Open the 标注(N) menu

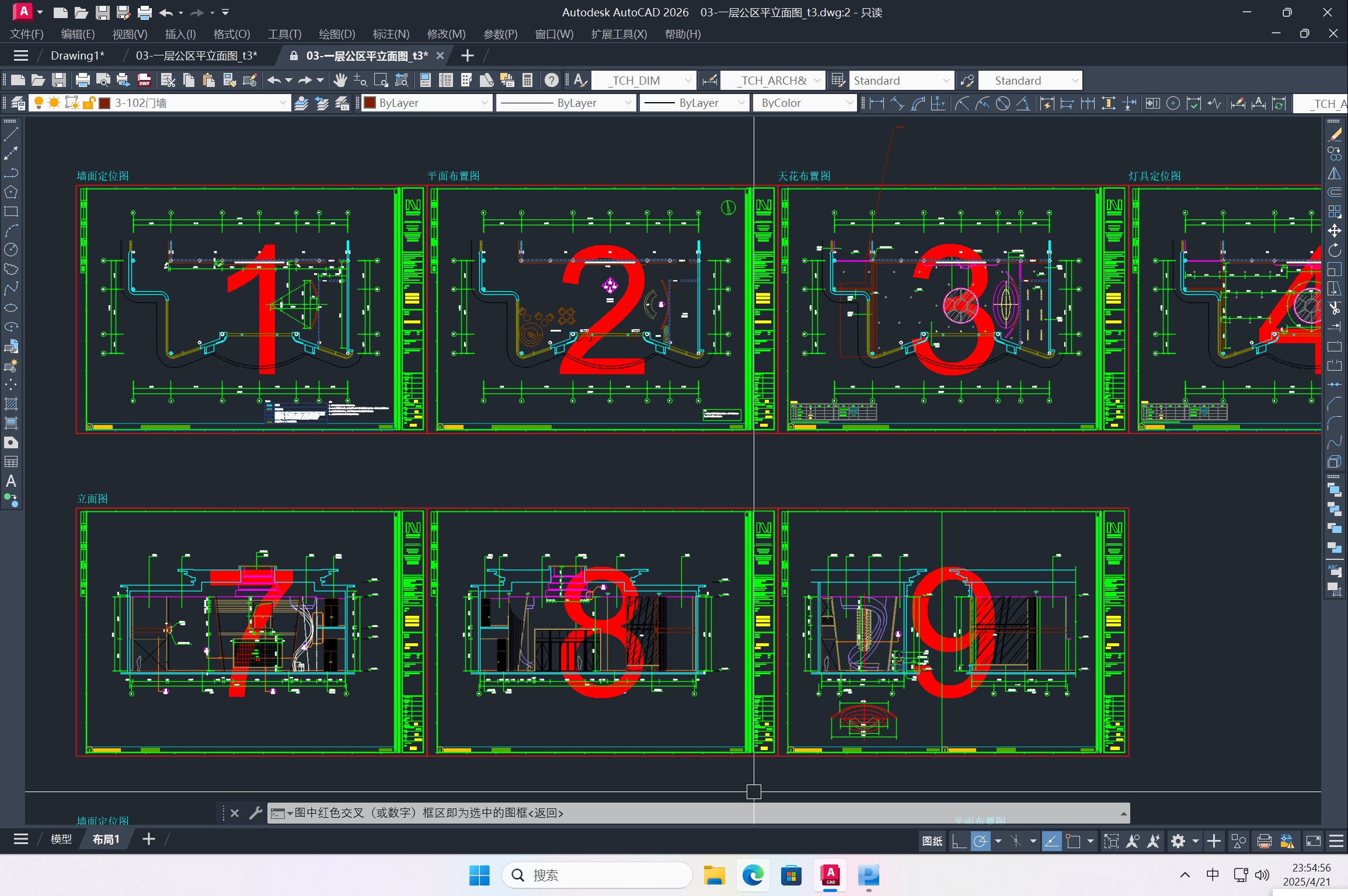[x=391, y=34]
